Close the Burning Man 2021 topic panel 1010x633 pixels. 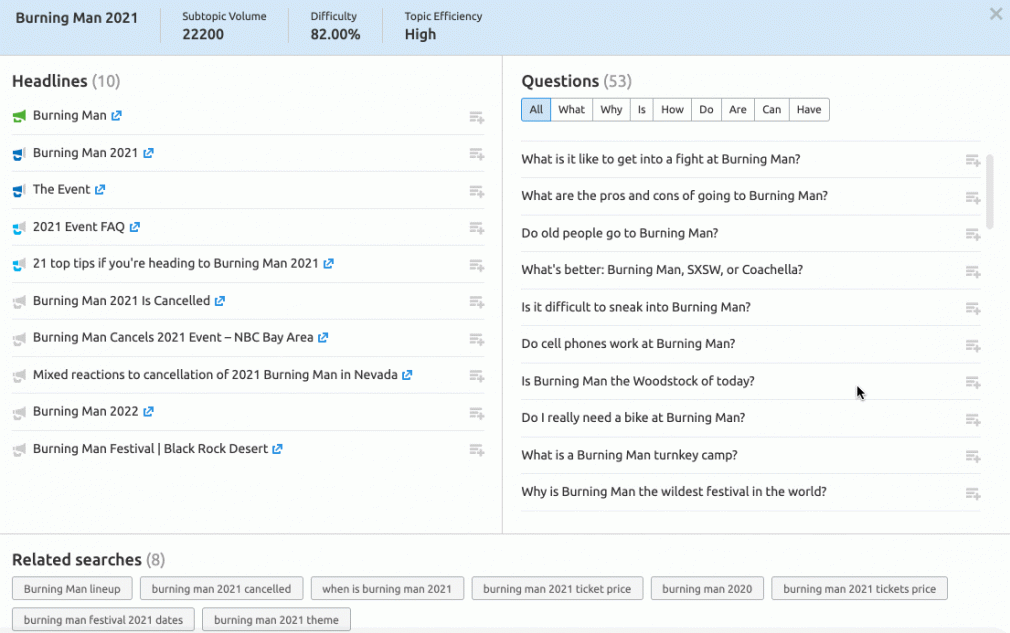click(996, 14)
